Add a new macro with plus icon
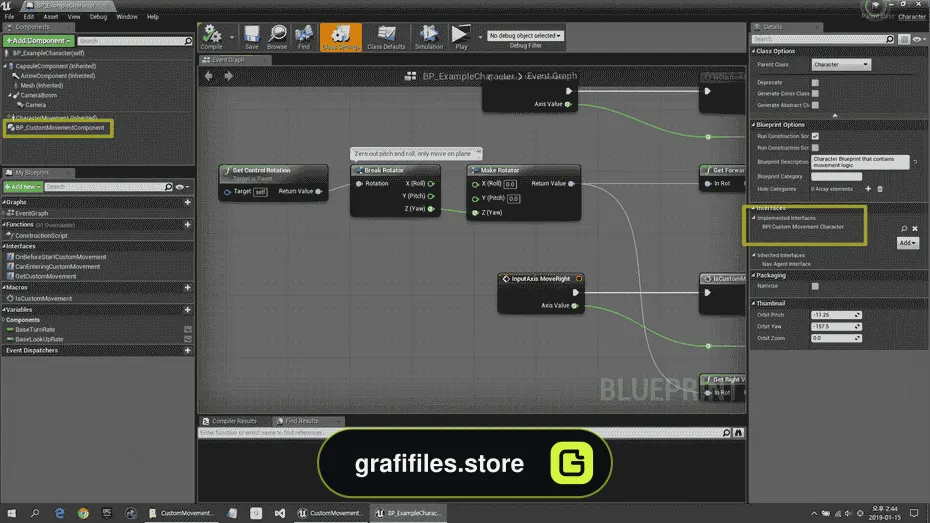Image resolution: width=930 pixels, height=523 pixels. 187,288
